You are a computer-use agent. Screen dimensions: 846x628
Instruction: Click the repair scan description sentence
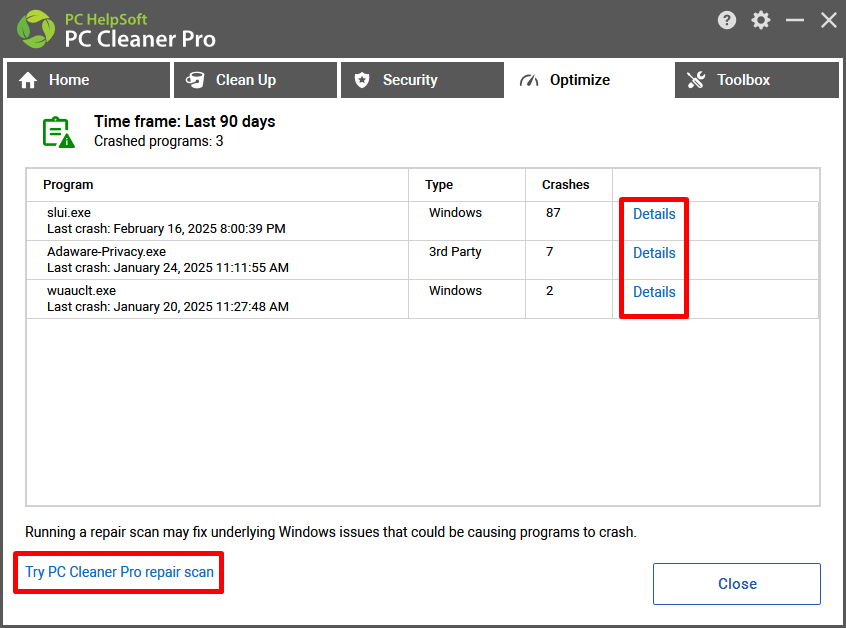click(331, 533)
